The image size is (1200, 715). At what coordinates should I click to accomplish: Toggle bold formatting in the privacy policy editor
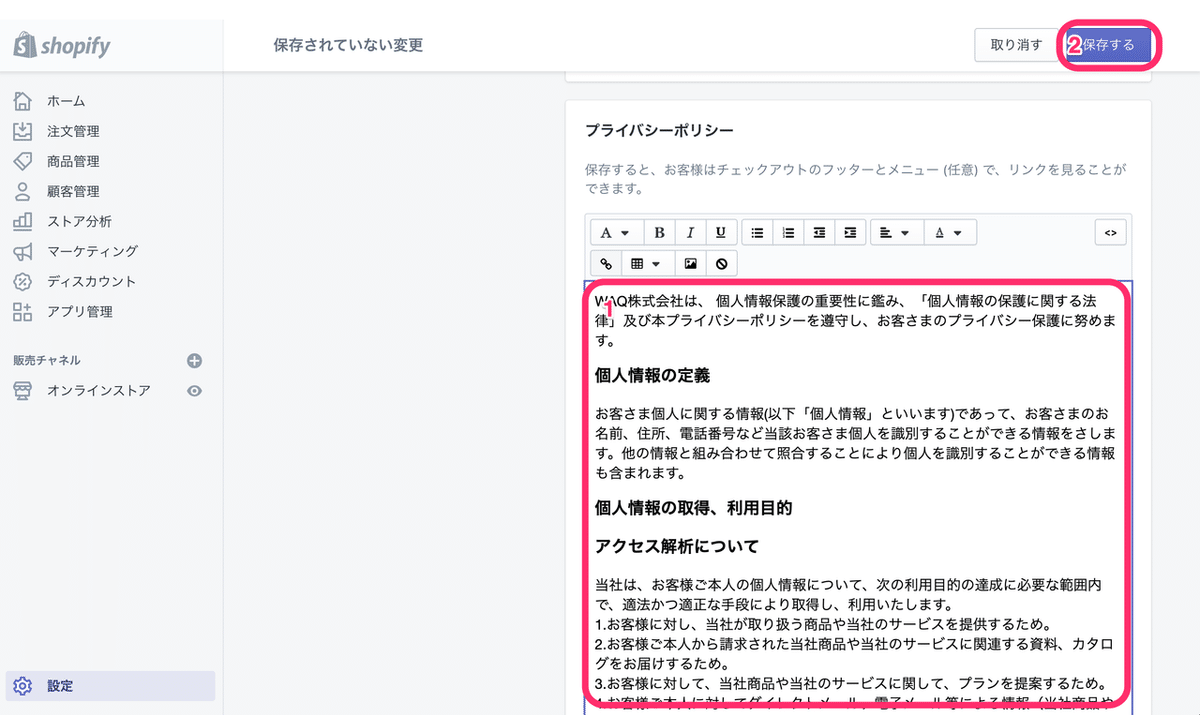(659, 232)
